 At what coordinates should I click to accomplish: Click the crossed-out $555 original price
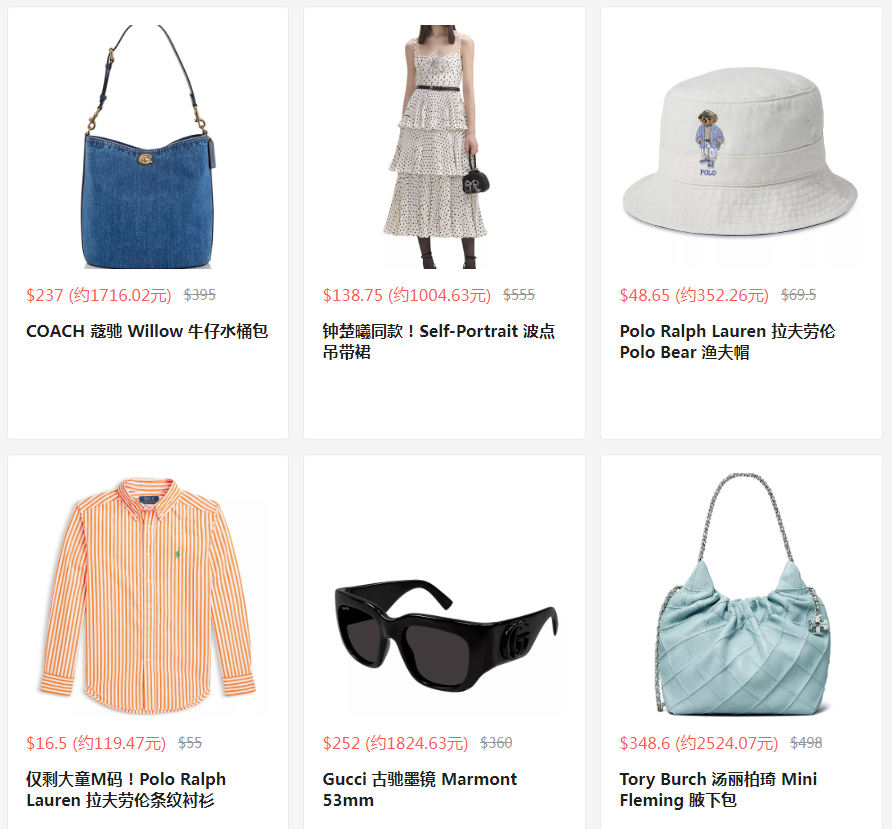[x=519, y=295]
